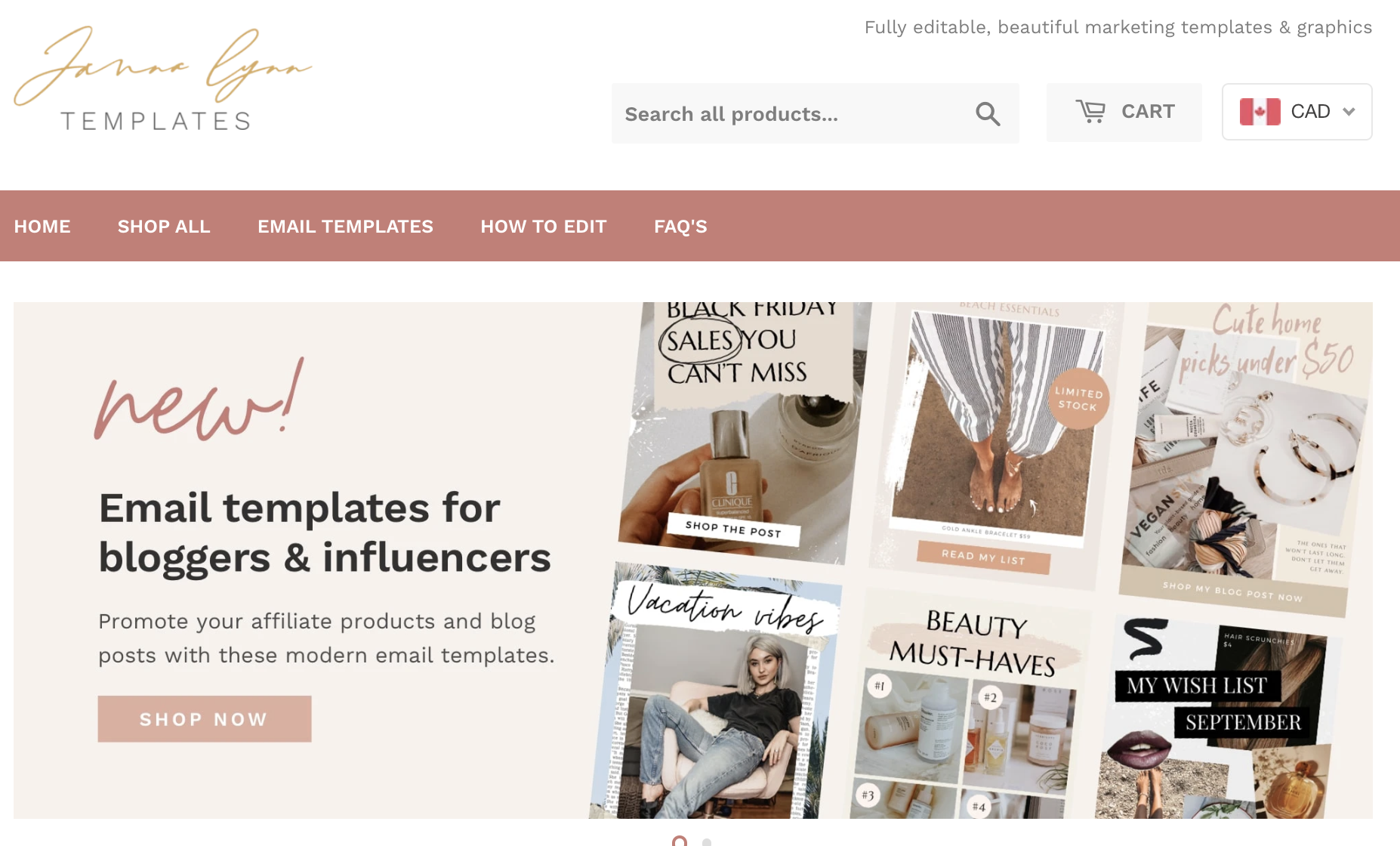Select the Beauty Must-Haves template thumbnail

970,704
